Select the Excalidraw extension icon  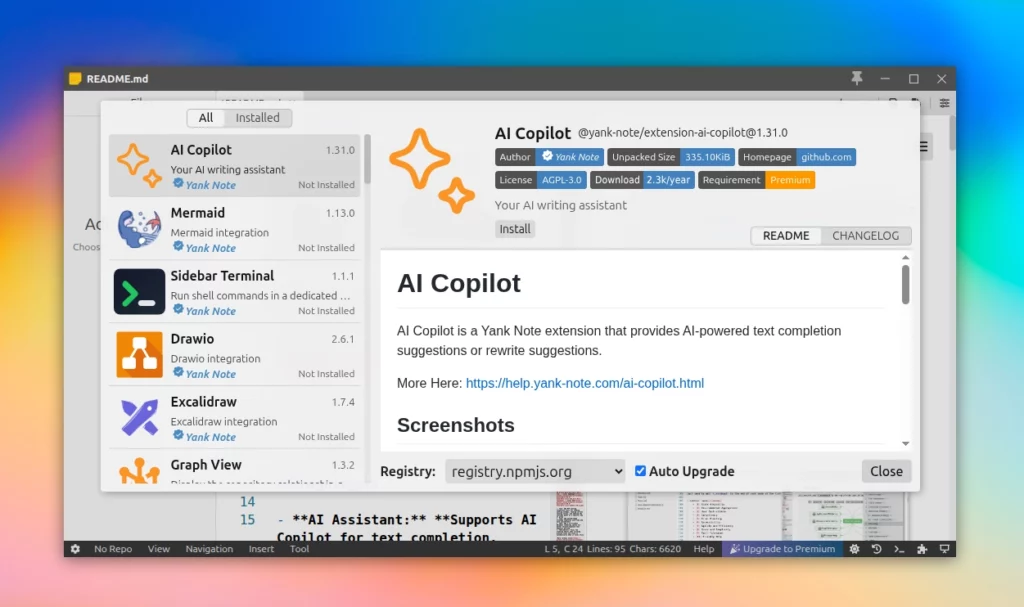tap(139, 417)
